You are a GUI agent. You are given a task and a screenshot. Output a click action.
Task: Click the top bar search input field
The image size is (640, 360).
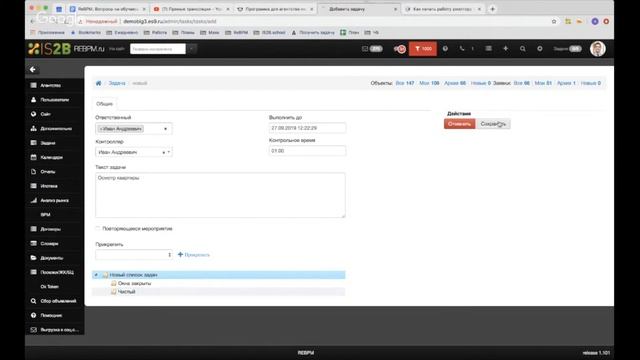(158, 49)
